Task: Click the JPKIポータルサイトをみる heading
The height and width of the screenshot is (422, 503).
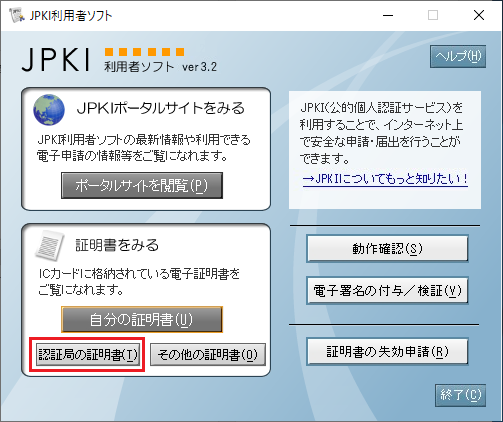Action: (x=161, y=108)
